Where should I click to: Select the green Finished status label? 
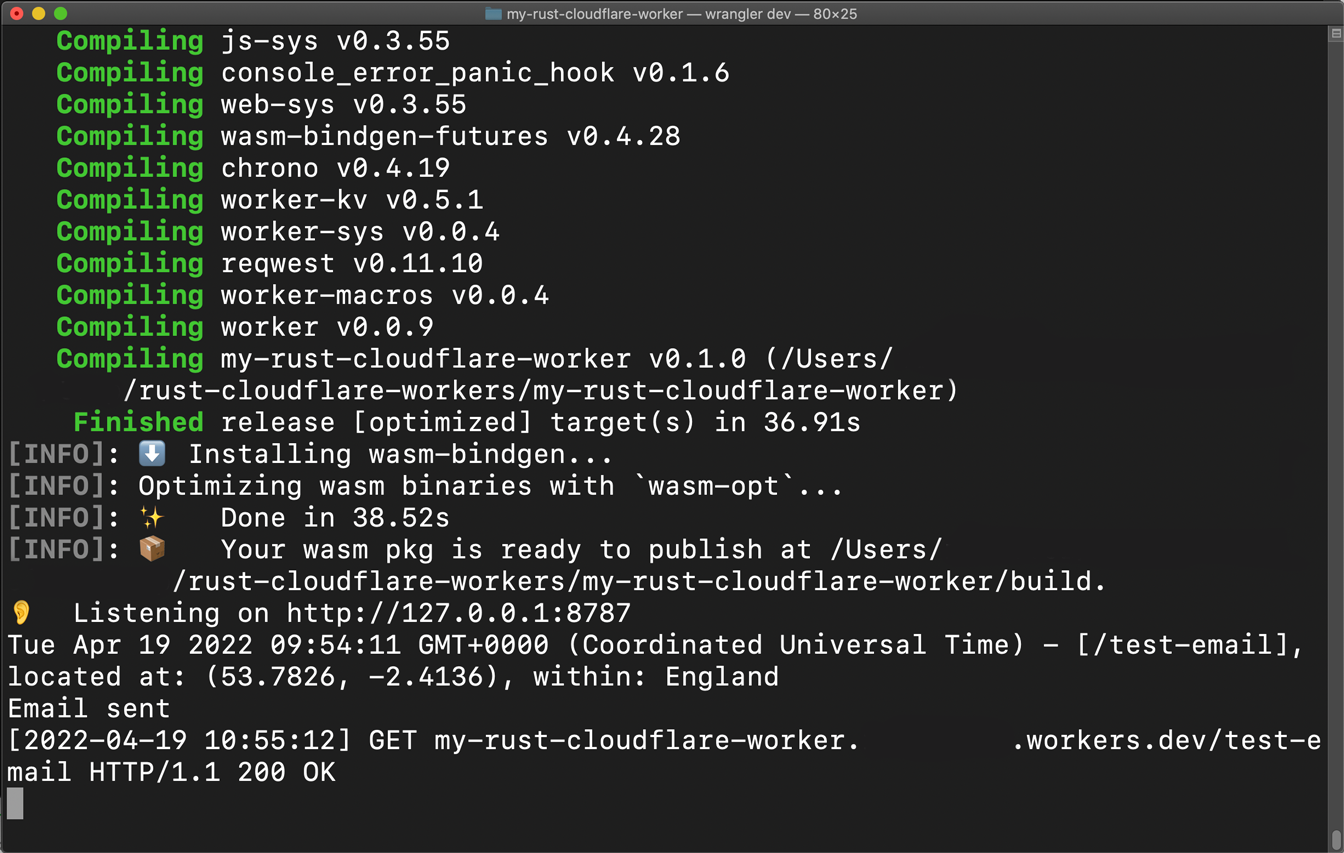pyautogui.click(x=138, y=422)
